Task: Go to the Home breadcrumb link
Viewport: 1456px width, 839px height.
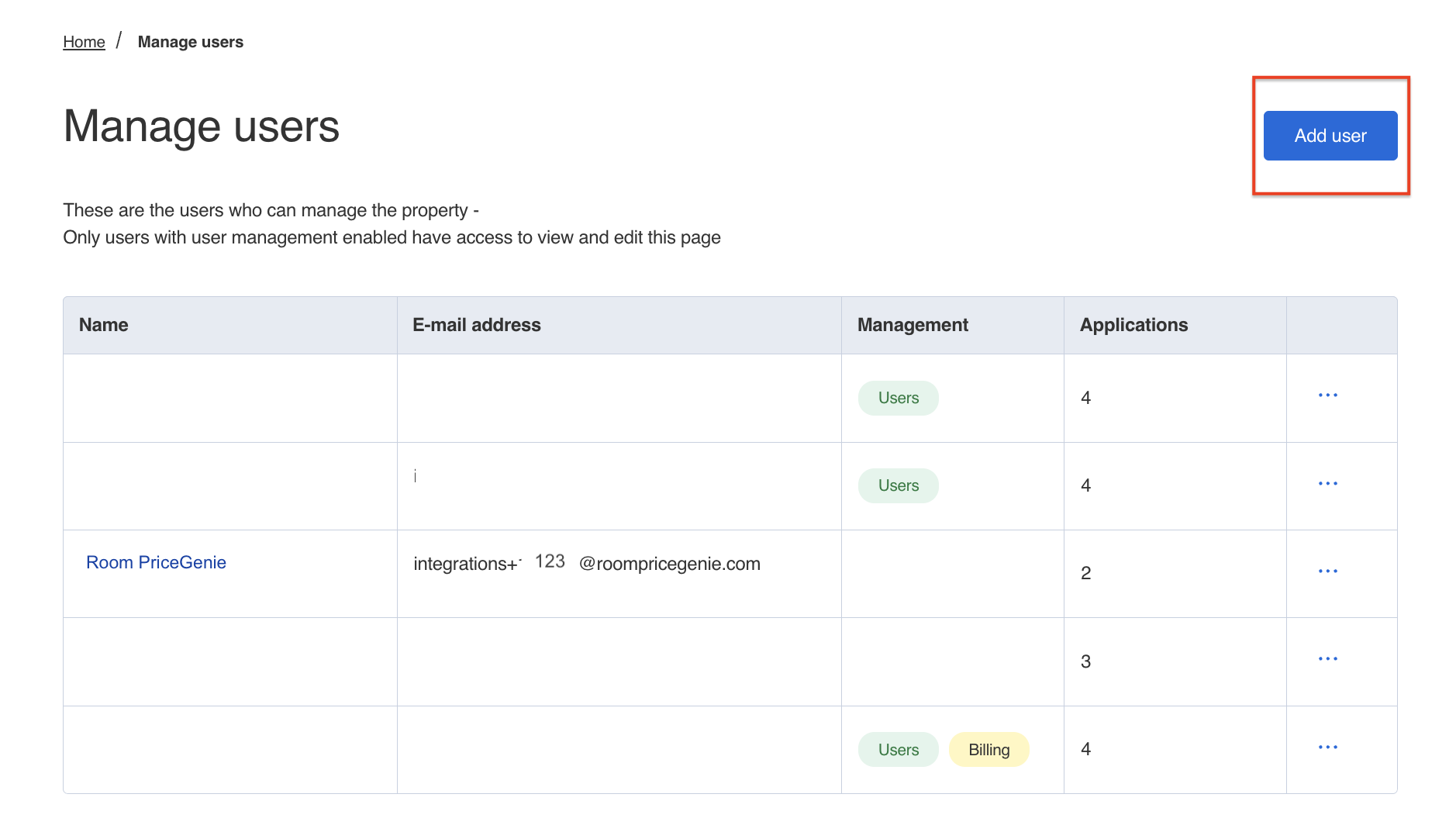Action: (84, 42)
